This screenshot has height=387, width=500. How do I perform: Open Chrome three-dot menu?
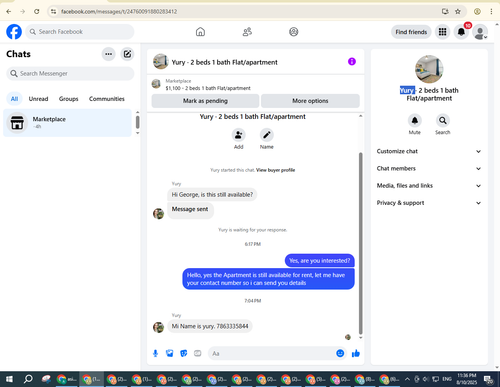(x=491, y=11)
